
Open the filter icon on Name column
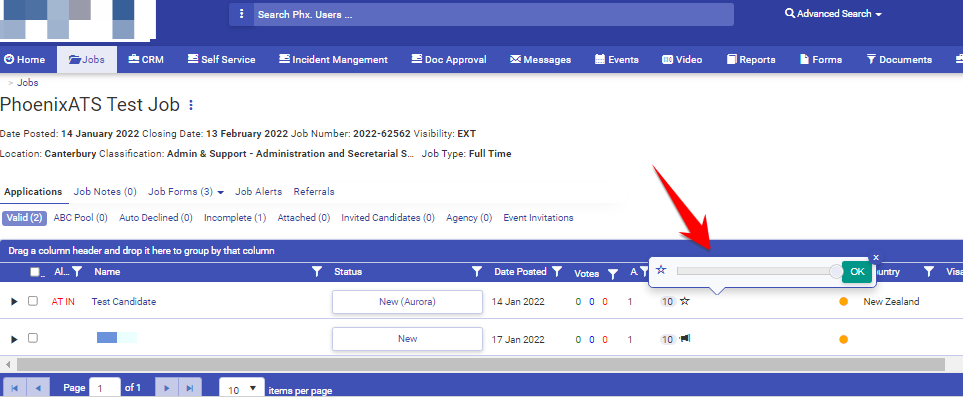[x=317, y=272]
